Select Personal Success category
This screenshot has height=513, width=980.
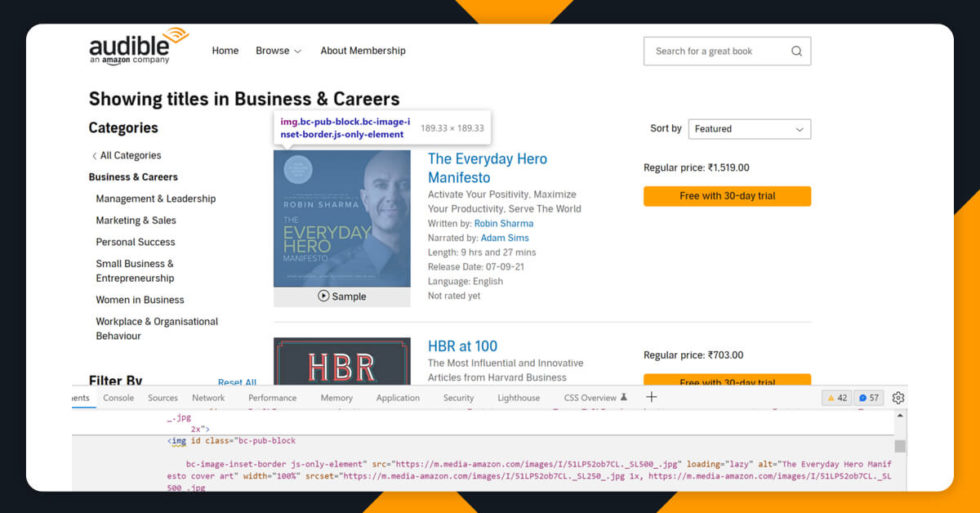pos(135,242)
